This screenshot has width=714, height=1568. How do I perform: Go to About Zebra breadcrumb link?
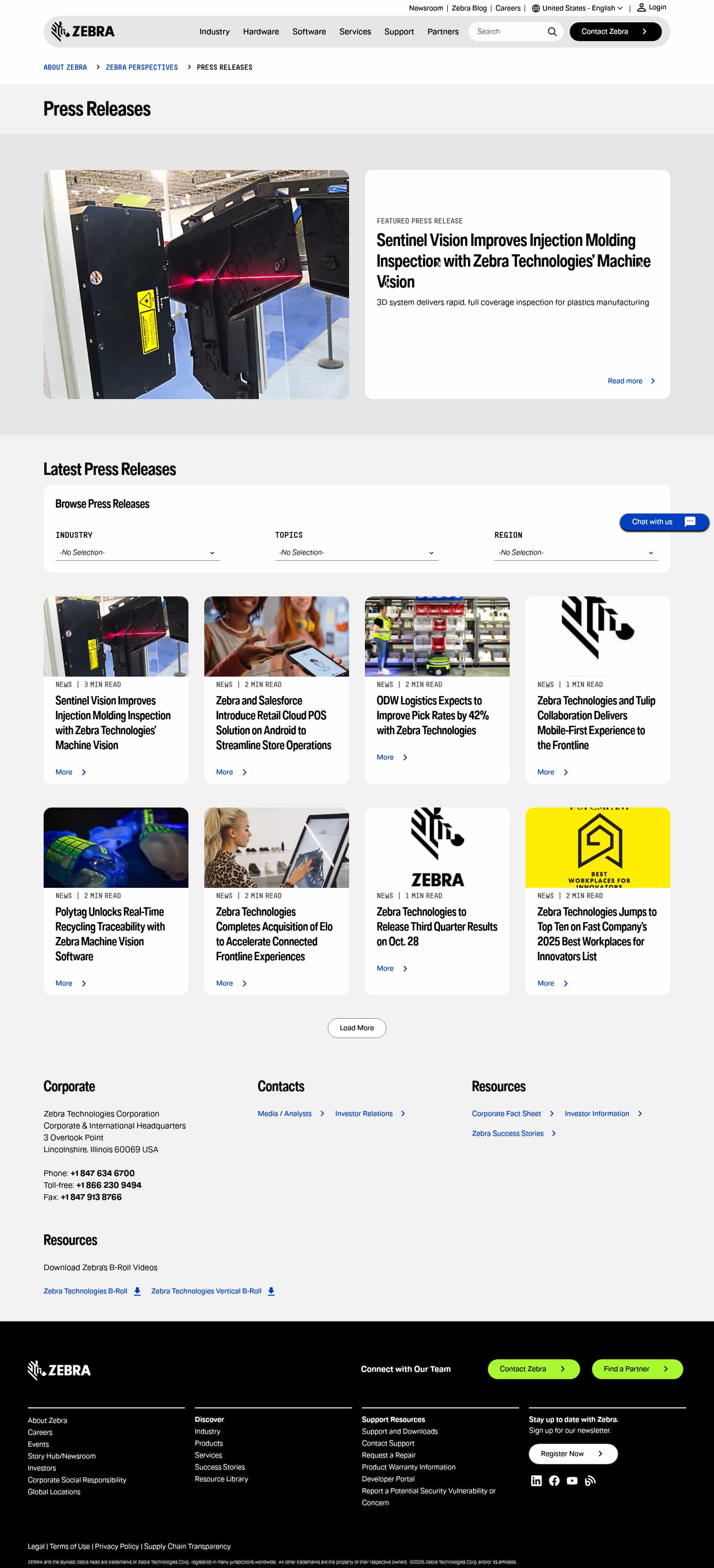(65, 67)
